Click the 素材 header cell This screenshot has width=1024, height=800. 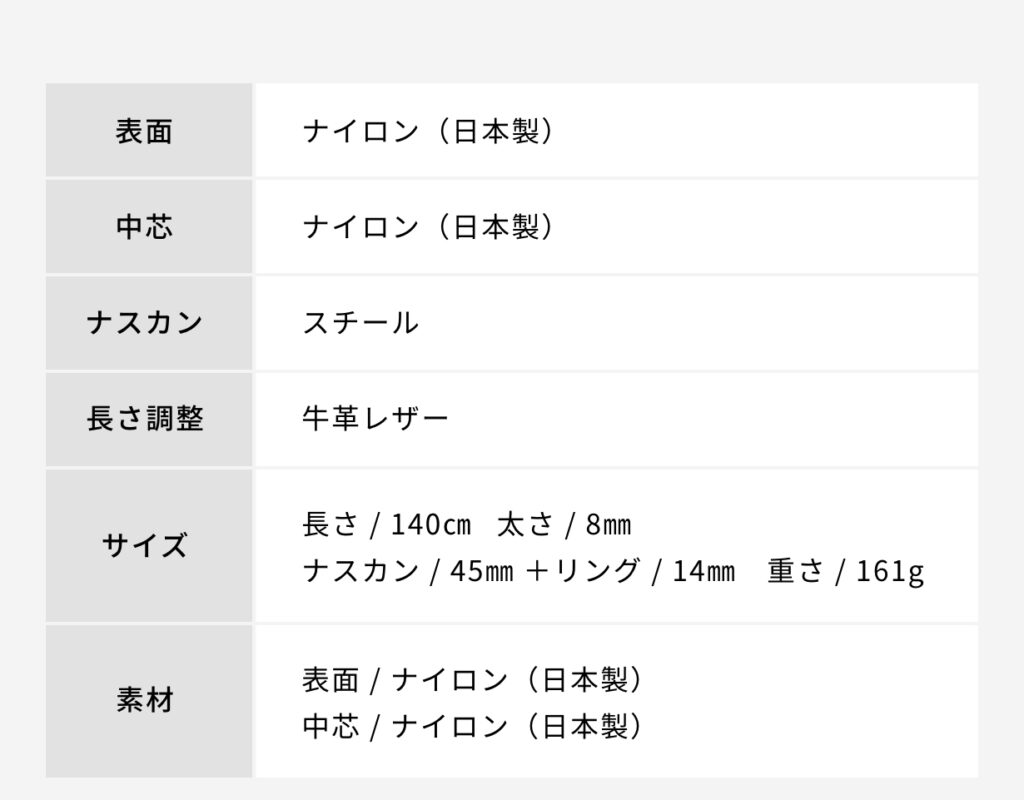[149, 701]
